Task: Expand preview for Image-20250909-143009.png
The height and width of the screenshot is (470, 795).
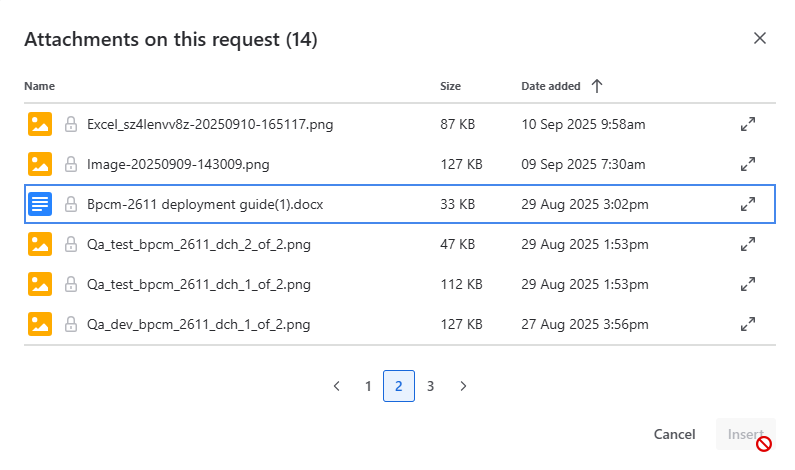Action: (x=747, y=164)
